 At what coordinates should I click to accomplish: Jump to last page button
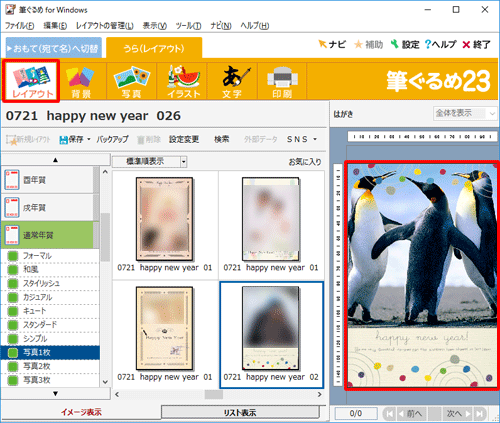click(x=480, y=414)
